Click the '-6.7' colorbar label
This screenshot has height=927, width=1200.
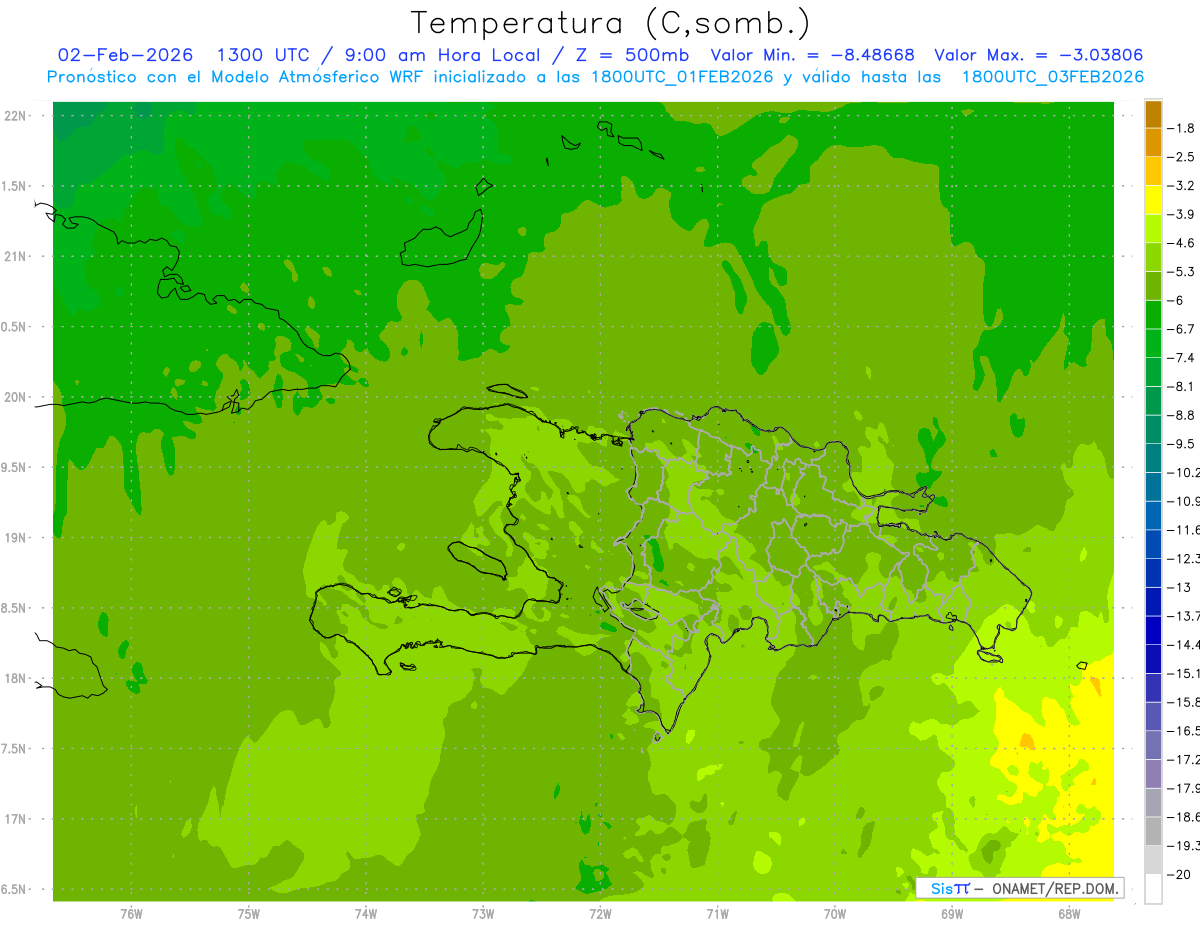[1181, 329]
